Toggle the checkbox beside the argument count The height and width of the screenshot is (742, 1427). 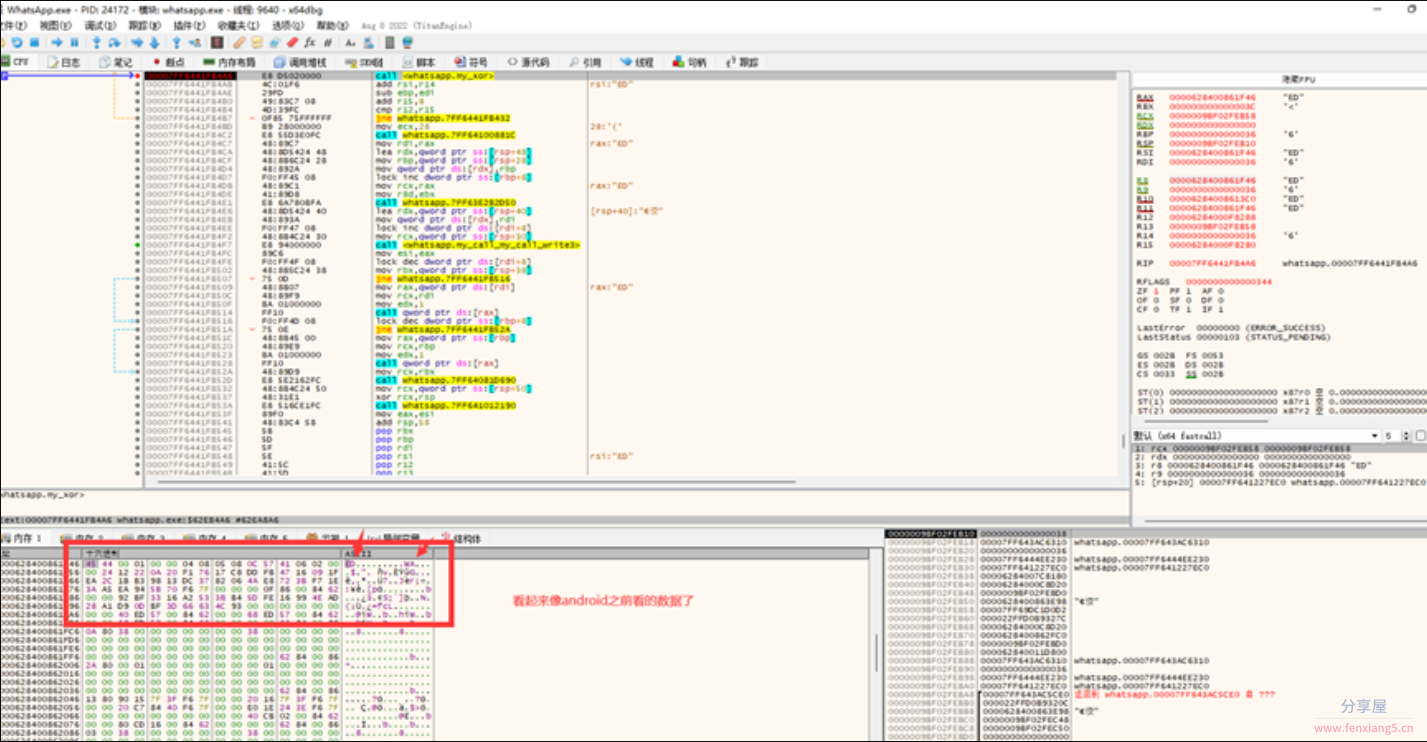(1421, 436)
